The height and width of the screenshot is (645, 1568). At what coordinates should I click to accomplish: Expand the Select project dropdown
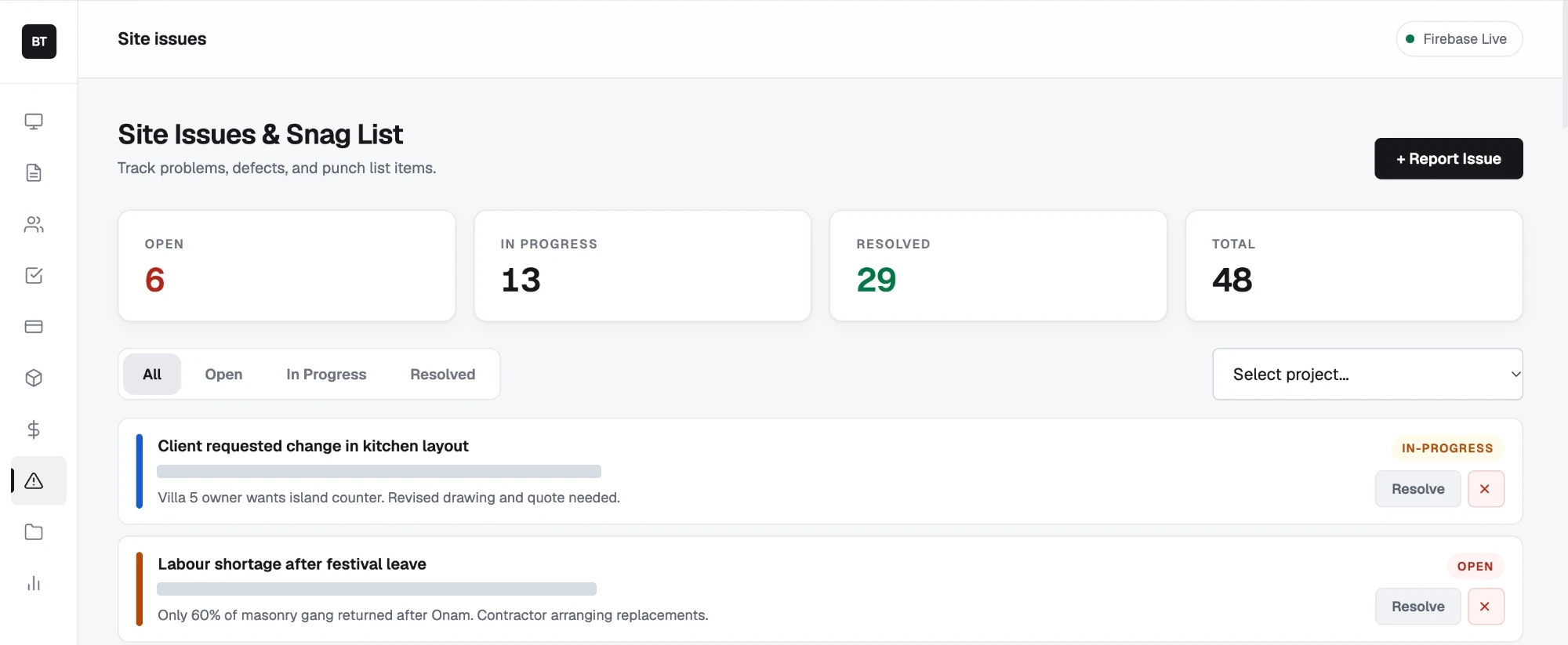(1367, 374)
